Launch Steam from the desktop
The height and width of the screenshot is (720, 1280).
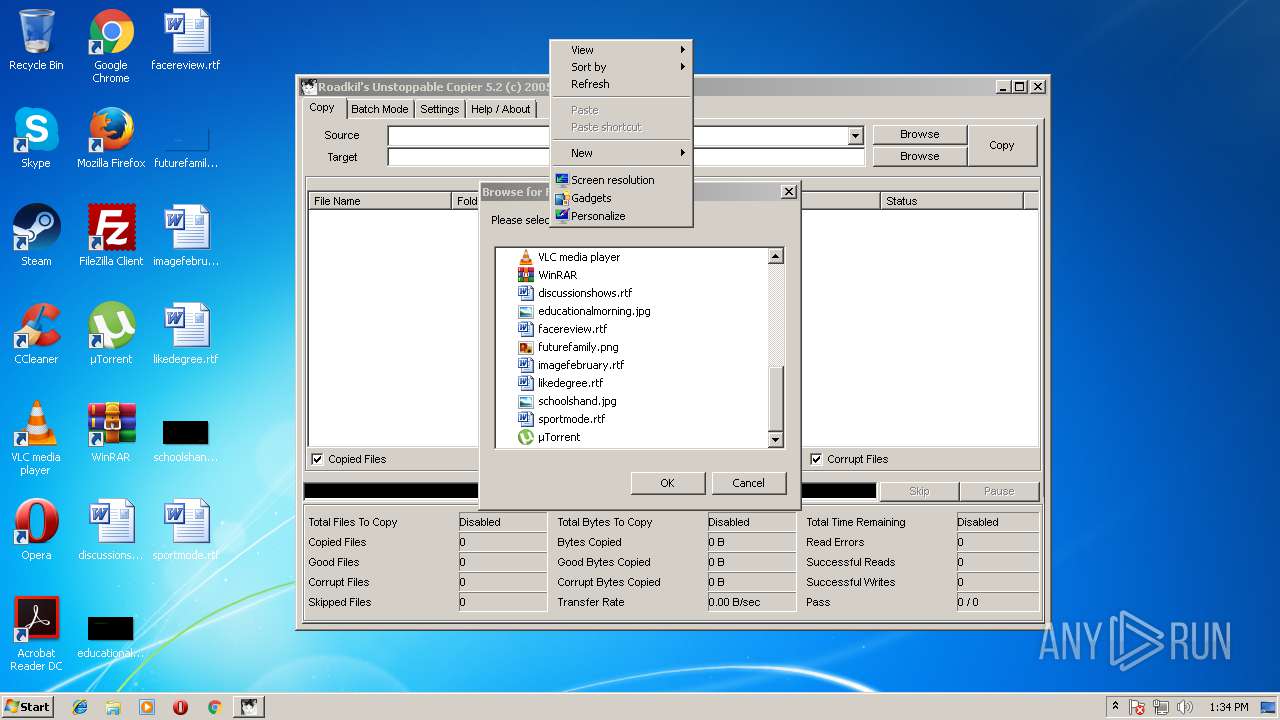(x=36, y=236)
